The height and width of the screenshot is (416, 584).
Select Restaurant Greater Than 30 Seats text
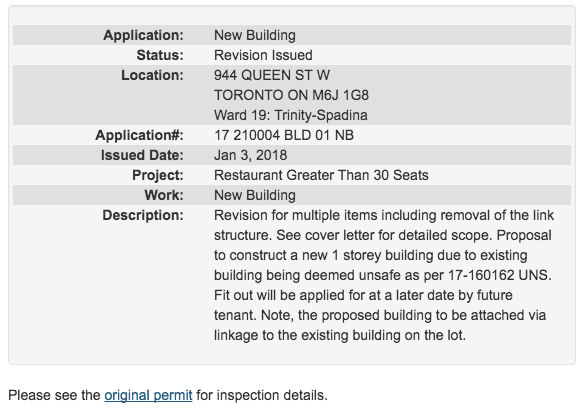click(321, 175)
